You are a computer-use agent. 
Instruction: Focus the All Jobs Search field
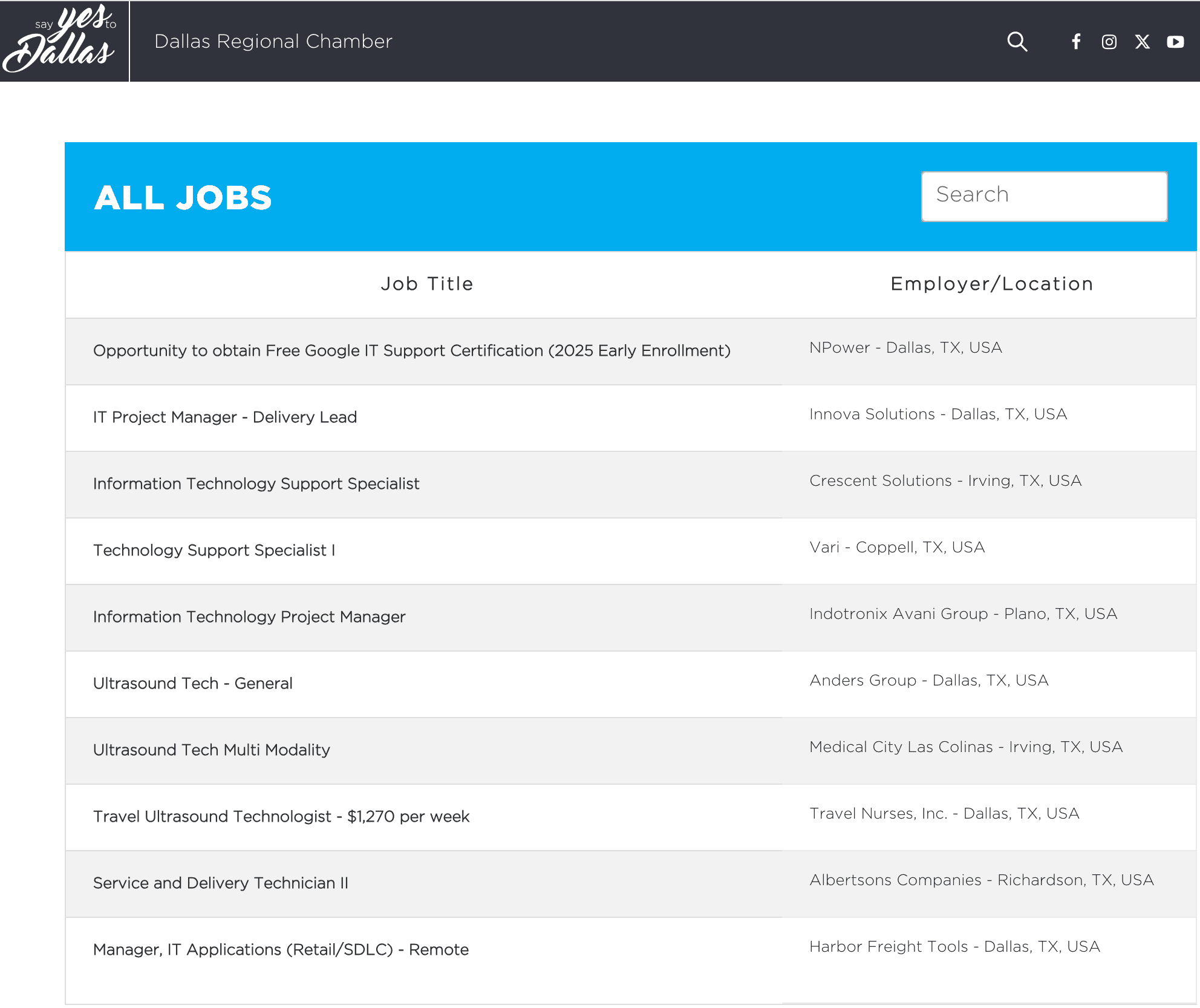(x=1044, y=196)
